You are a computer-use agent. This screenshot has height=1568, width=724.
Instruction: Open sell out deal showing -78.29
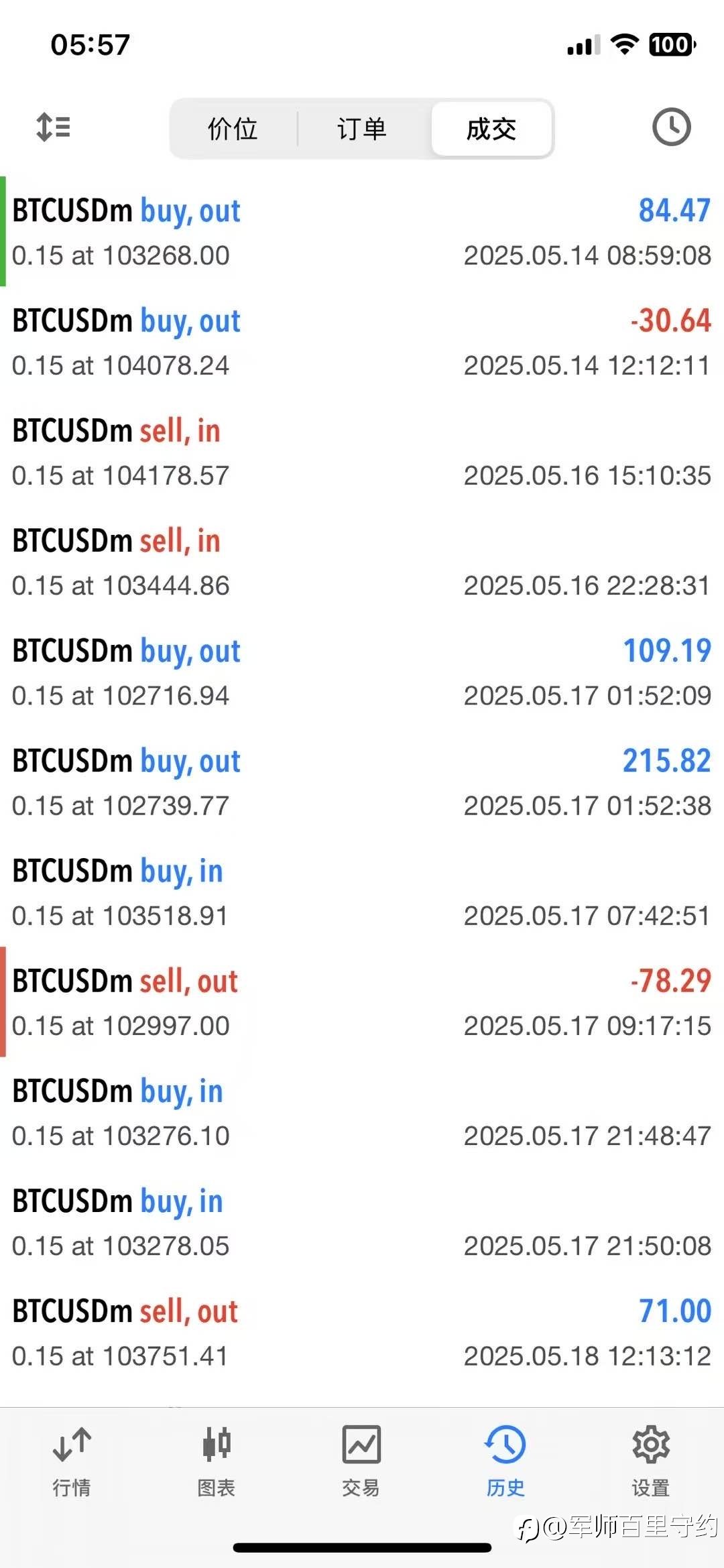click(362, 1002)
